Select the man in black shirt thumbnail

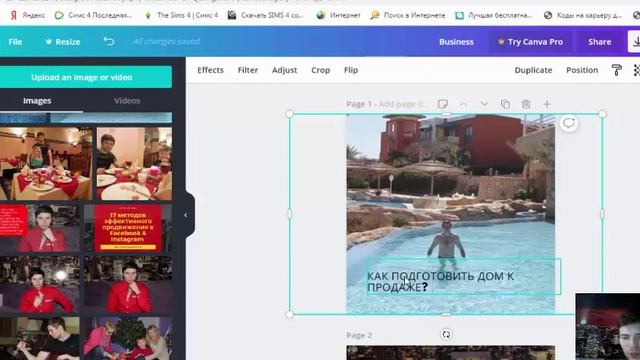(x=40, y=339)
